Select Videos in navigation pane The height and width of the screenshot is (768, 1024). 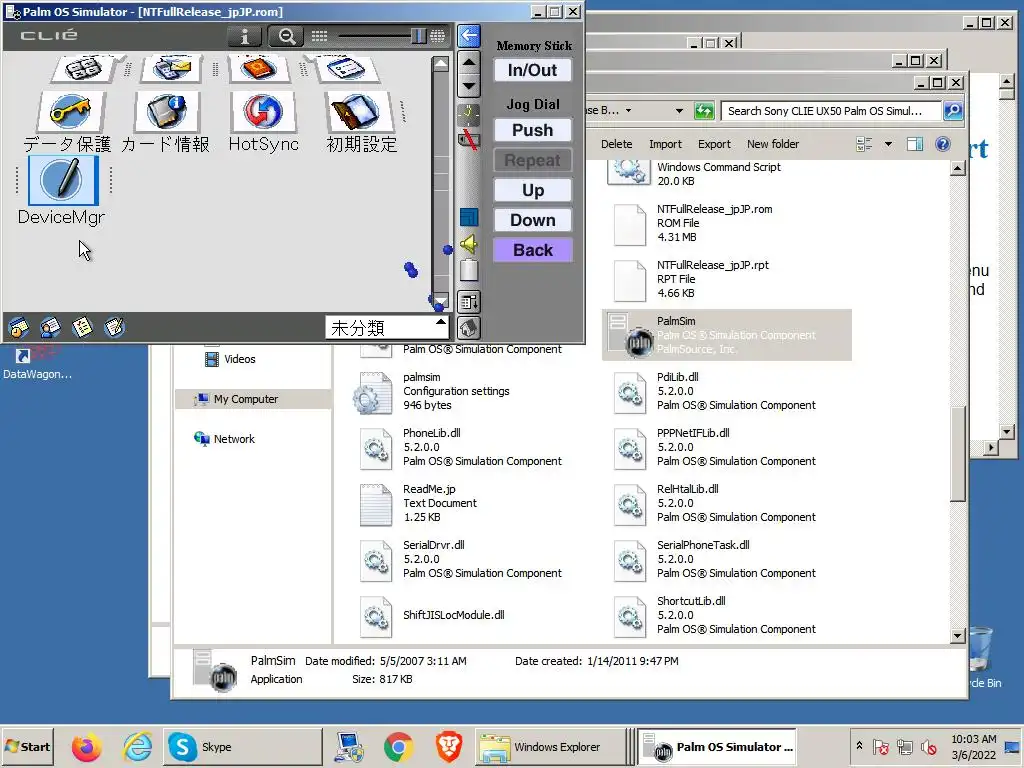[x=239, y=359]
